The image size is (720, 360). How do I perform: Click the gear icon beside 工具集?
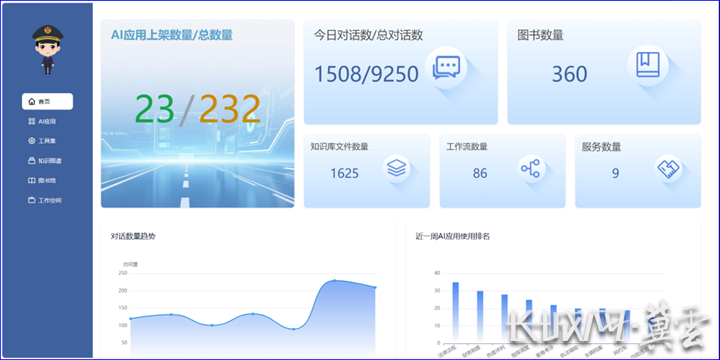(x=32, y=141)
